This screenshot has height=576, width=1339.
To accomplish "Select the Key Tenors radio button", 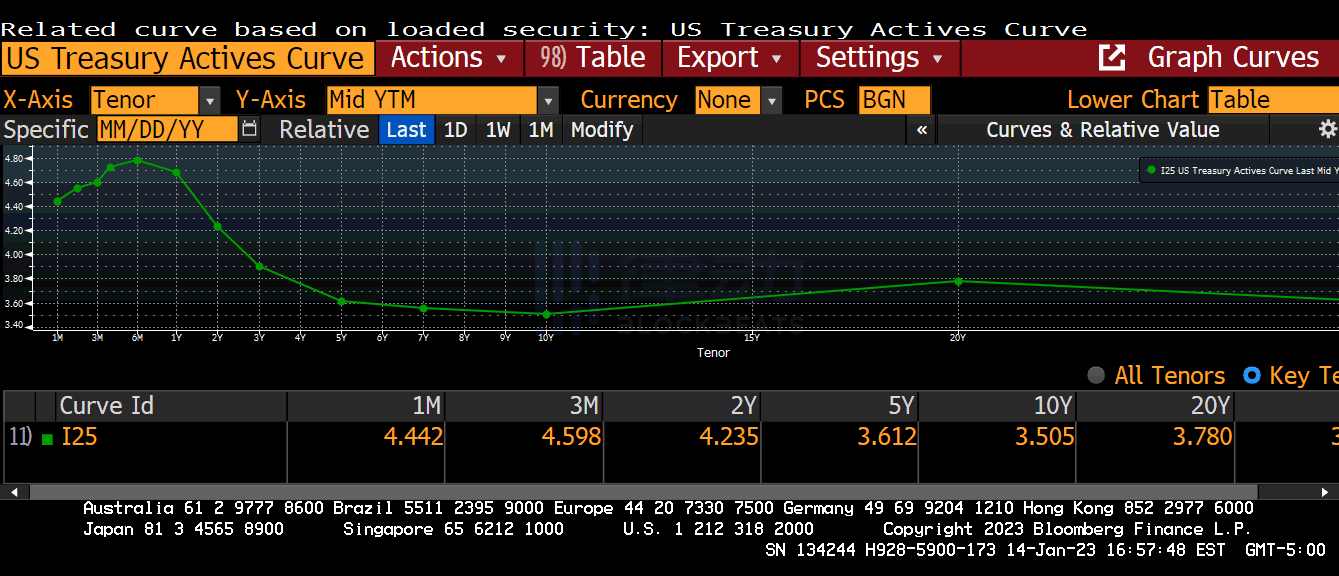I will pyautogui.click(x=1251, y=375).
